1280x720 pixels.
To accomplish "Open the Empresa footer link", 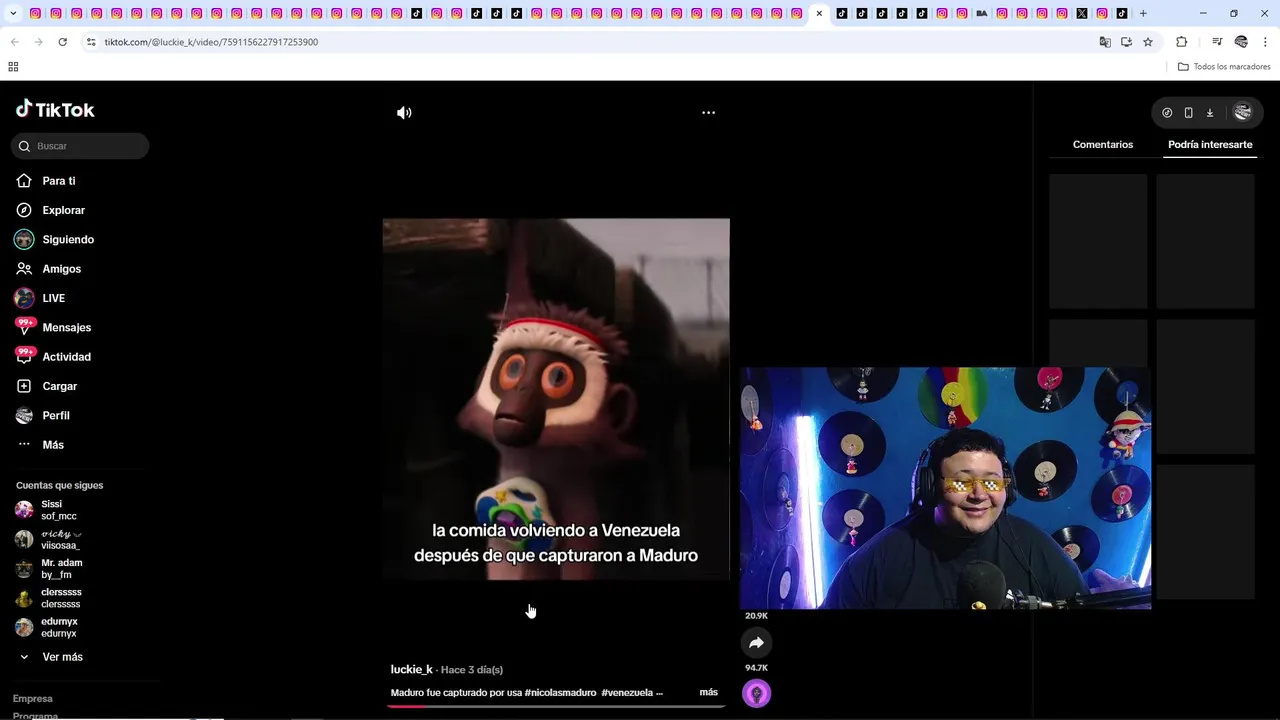I will [x=33, y=699].
